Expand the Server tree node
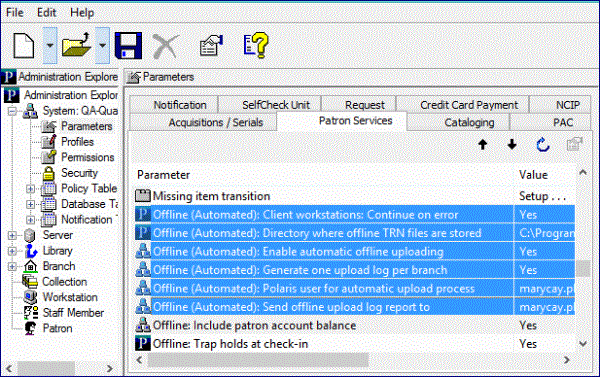Viewport: 600px width, 377px height. 12,235
